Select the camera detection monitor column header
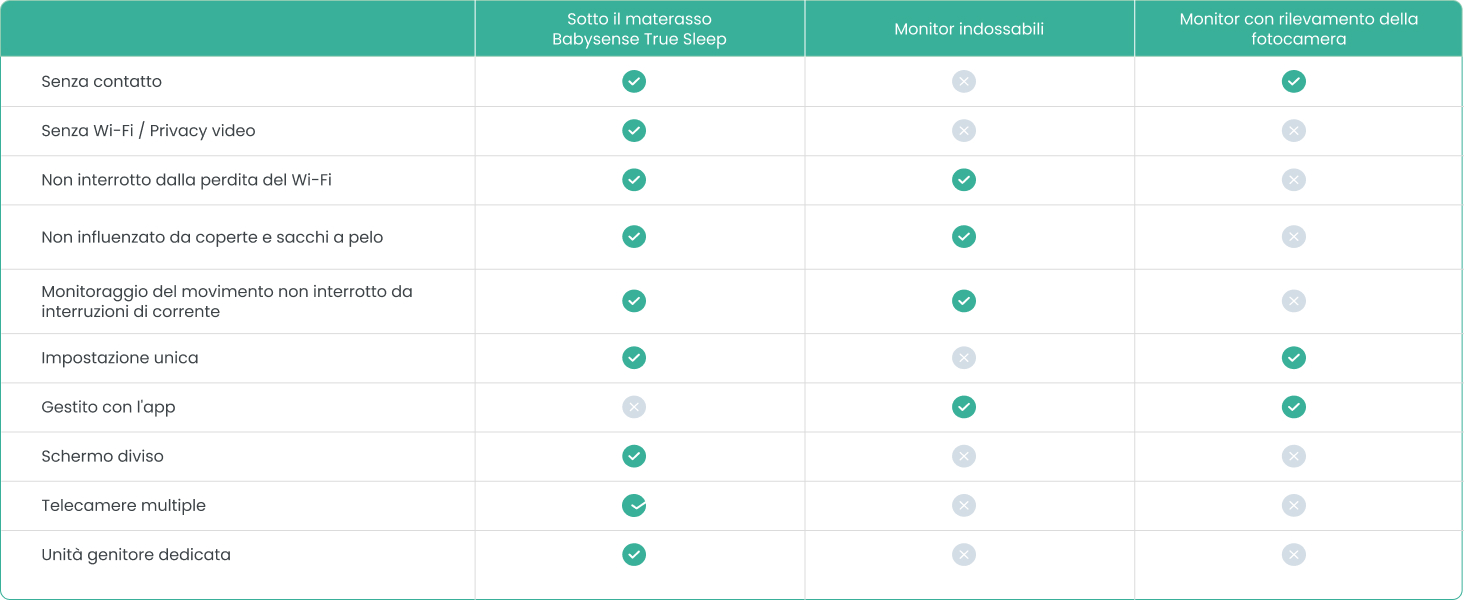 1298,29
